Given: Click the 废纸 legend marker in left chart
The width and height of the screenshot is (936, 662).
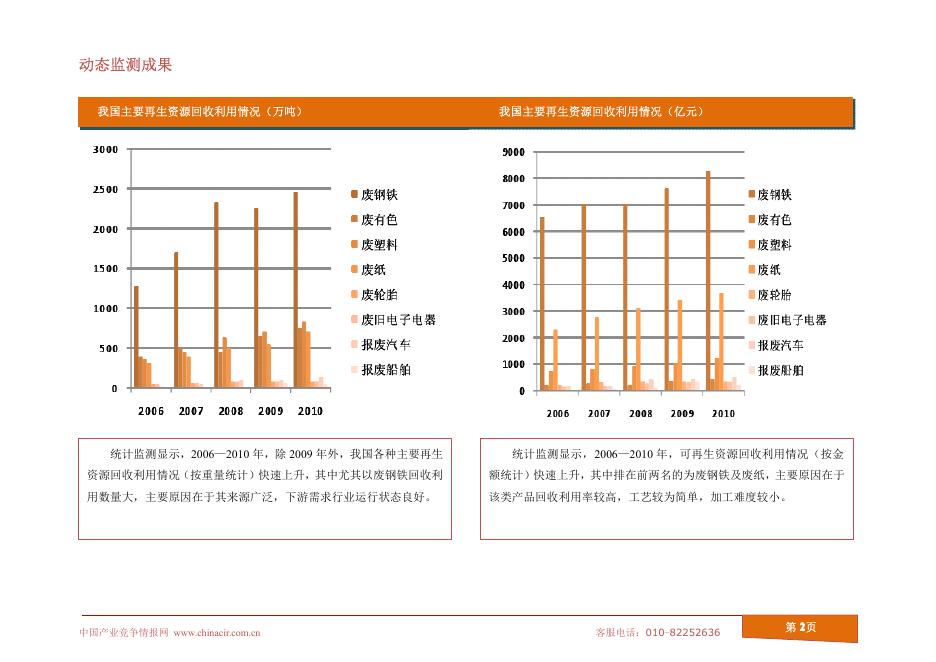Looking at the screenshot, I should click(x=354, y=269).
